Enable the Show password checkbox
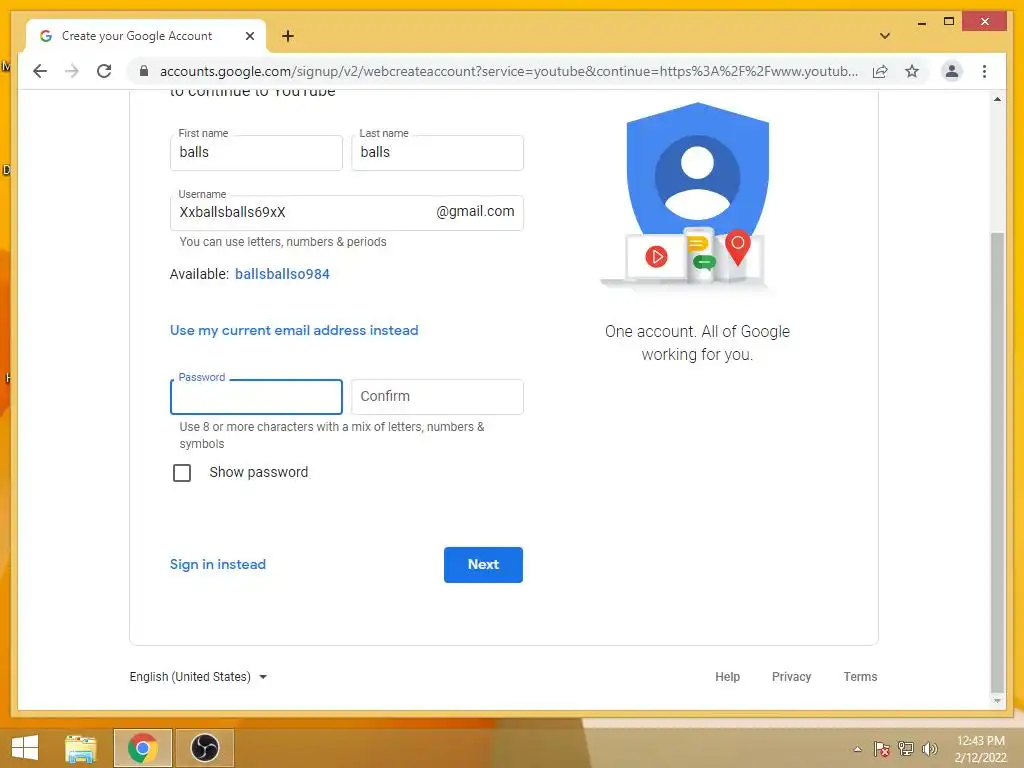 (182, 472)
